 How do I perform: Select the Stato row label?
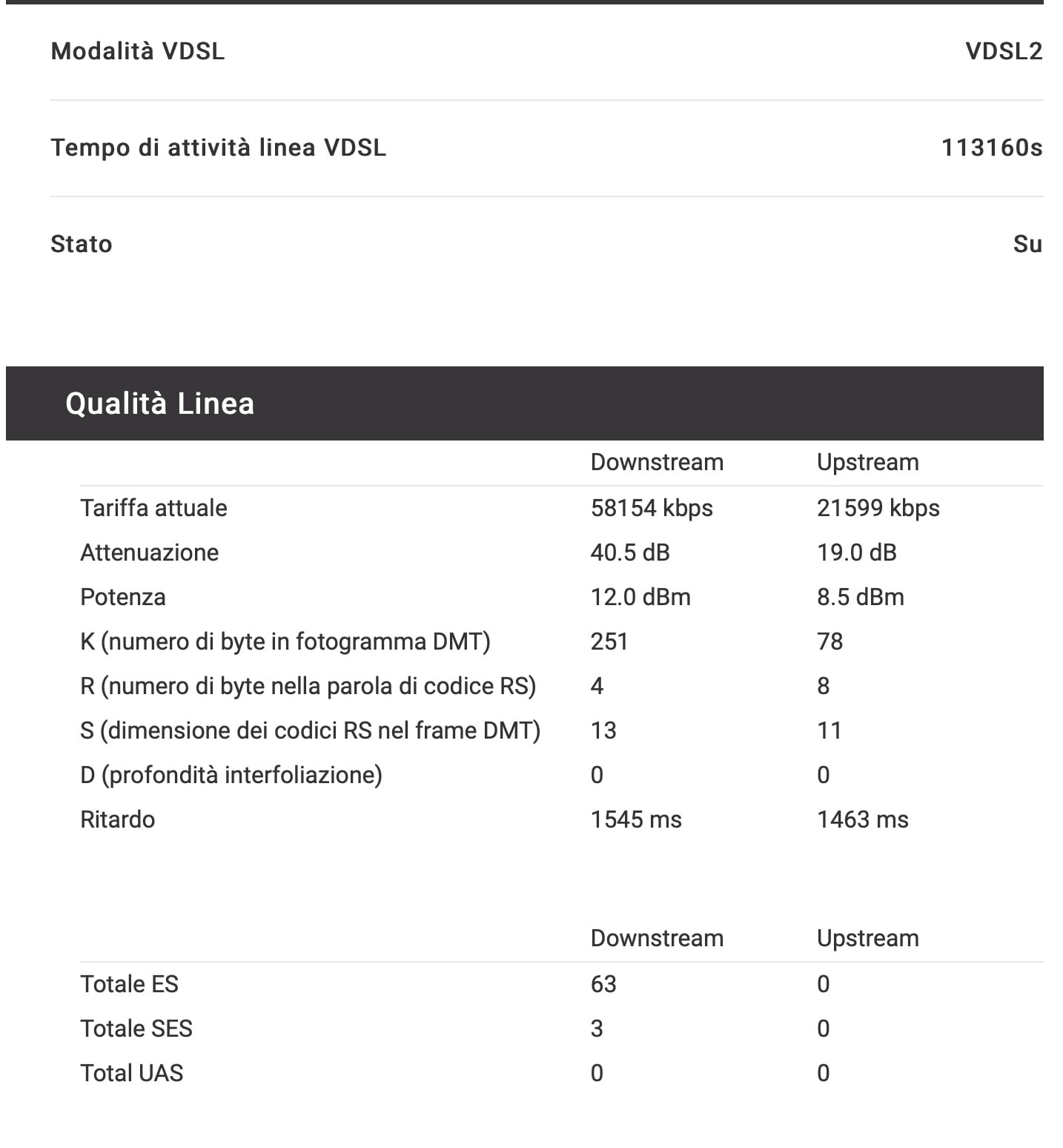[x=82, y=244]
